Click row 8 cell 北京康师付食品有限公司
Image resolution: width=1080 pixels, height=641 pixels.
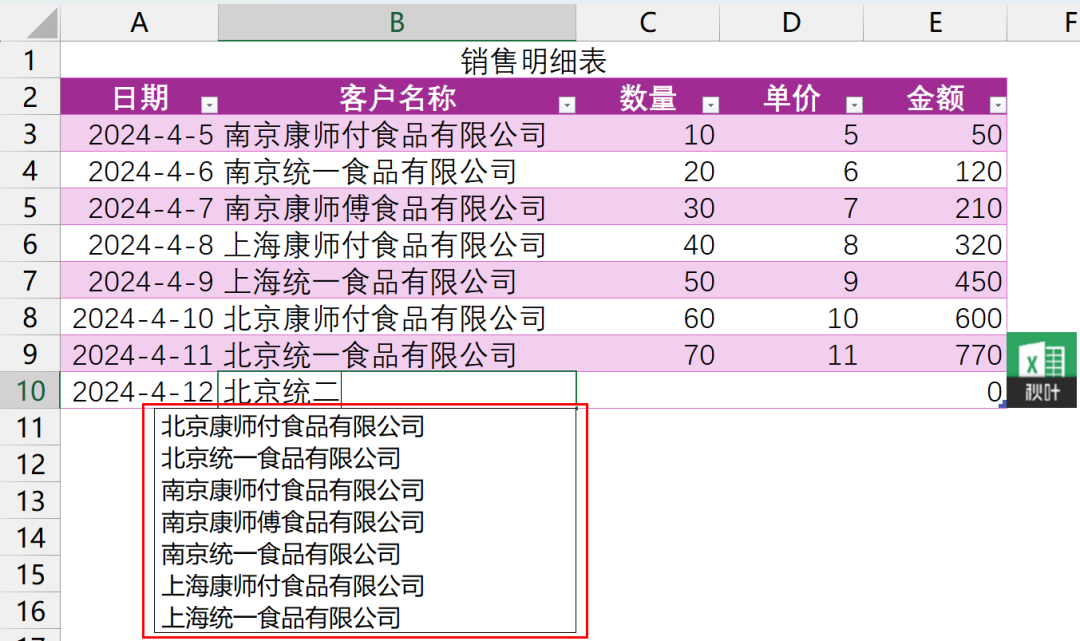pos(397,317)
